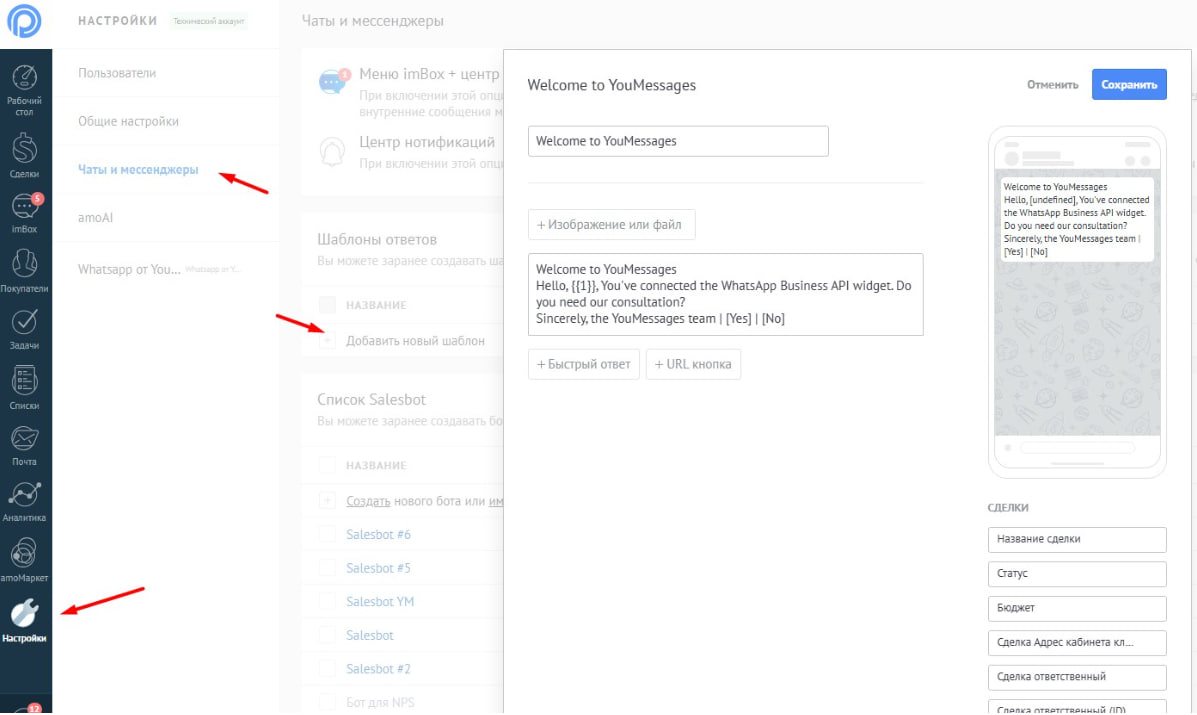Open the Сделки deals icon
The height and width of the screenshot is (715, 1197).
pyautogui.click(x=26, y=150)
